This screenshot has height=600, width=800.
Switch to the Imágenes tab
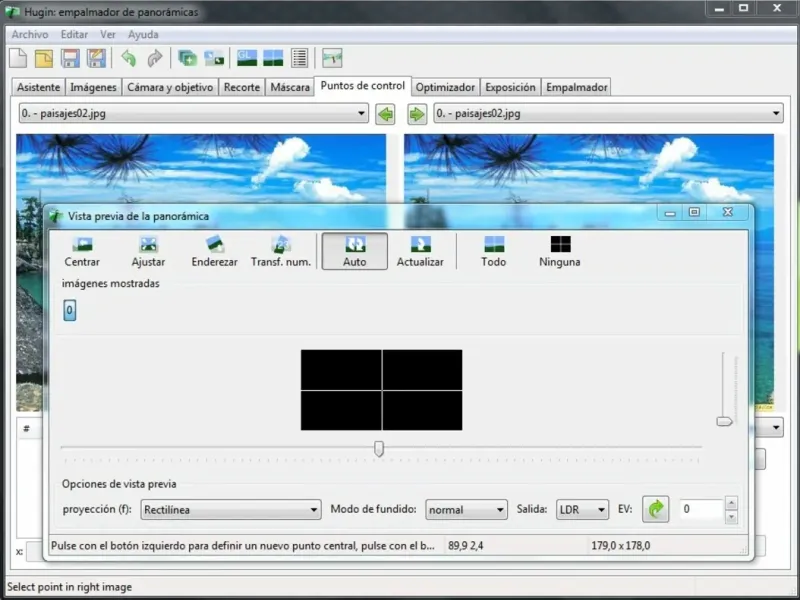click(x=93, y=87)
